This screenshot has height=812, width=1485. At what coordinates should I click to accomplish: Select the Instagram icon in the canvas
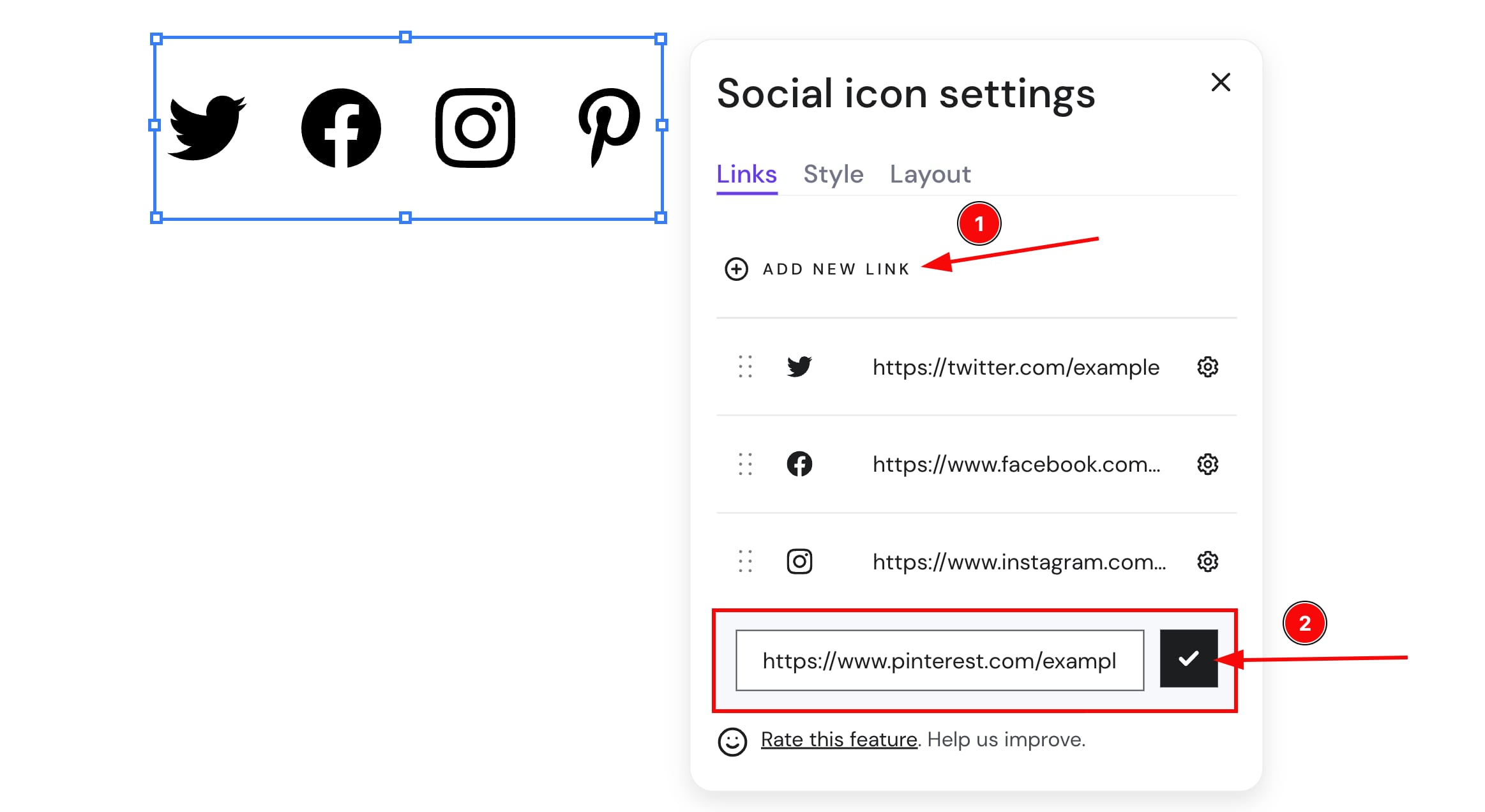point(474,127)
